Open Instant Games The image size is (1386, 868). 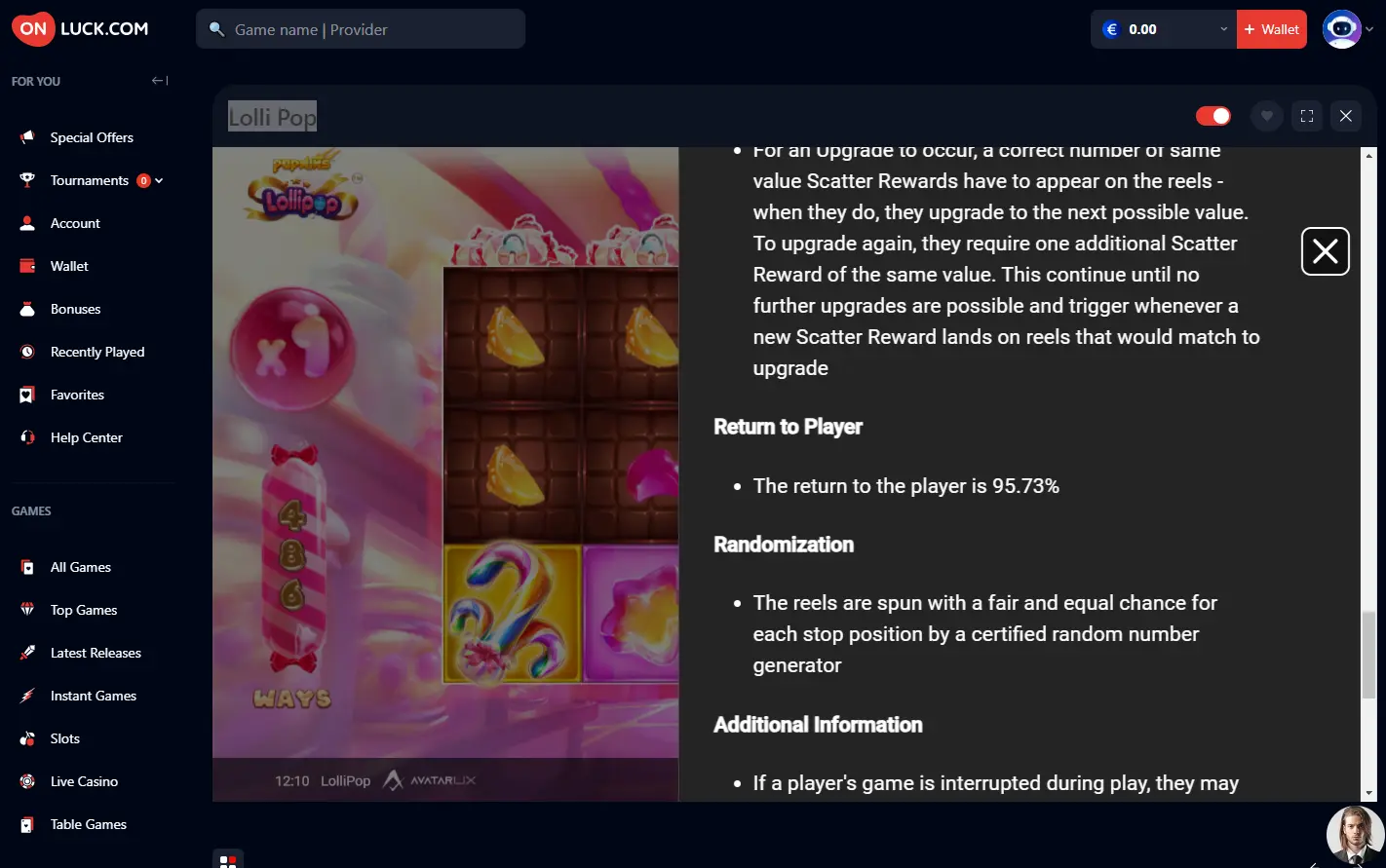94,696
